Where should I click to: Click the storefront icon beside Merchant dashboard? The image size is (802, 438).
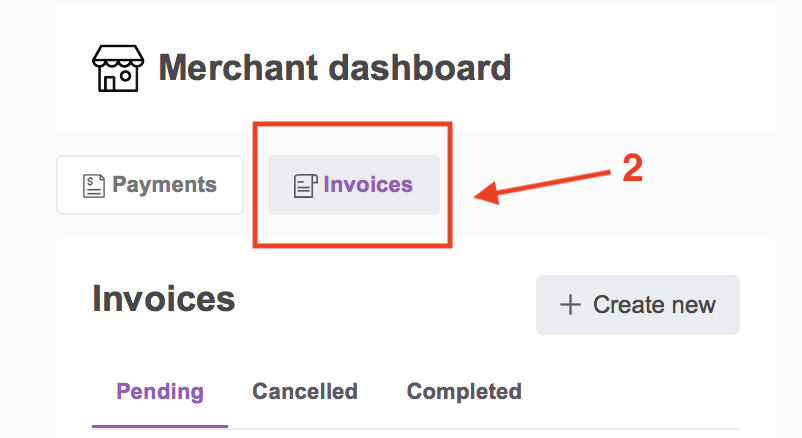tap(118, 69)
